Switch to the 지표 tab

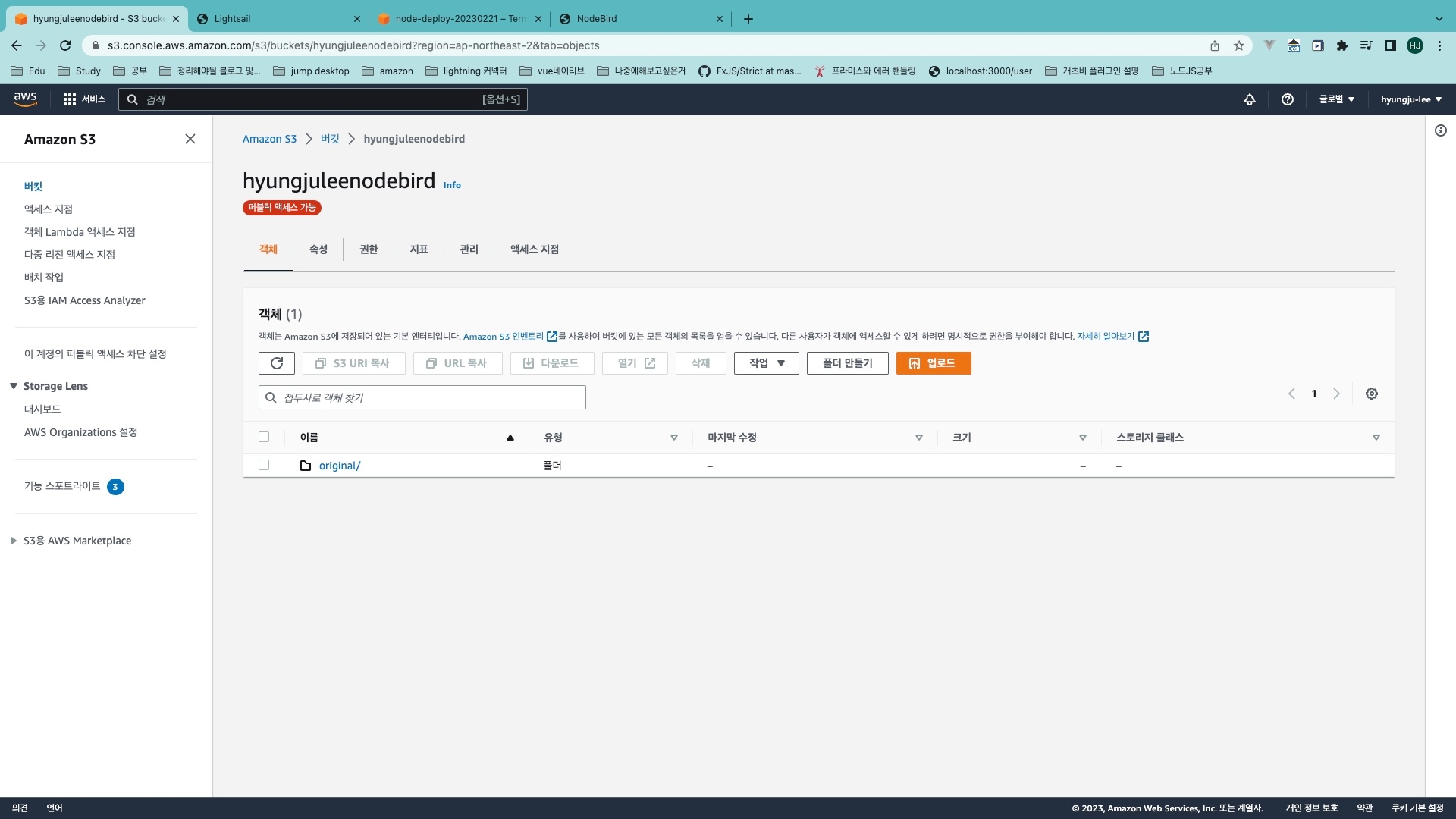tap(419, 249)
